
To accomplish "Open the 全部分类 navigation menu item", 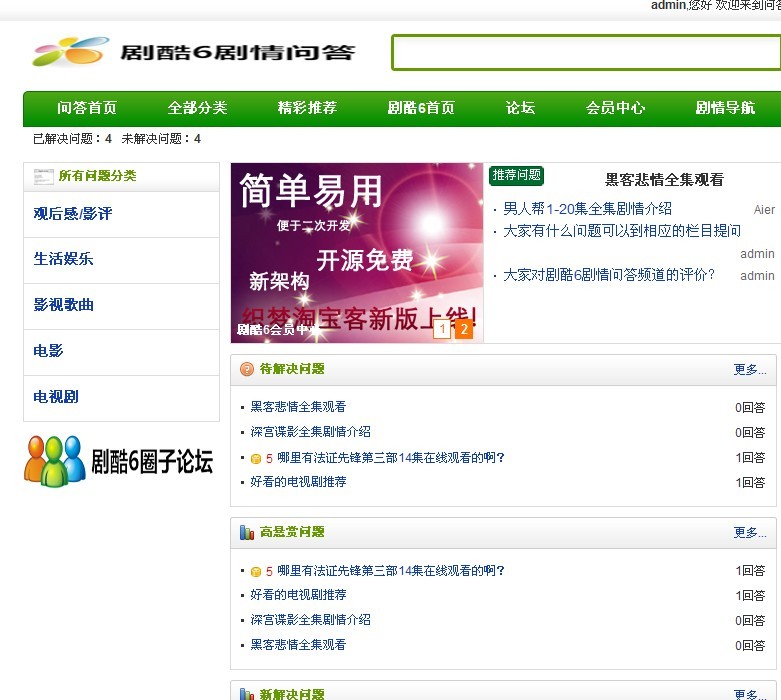I will [x=197, y=108].
